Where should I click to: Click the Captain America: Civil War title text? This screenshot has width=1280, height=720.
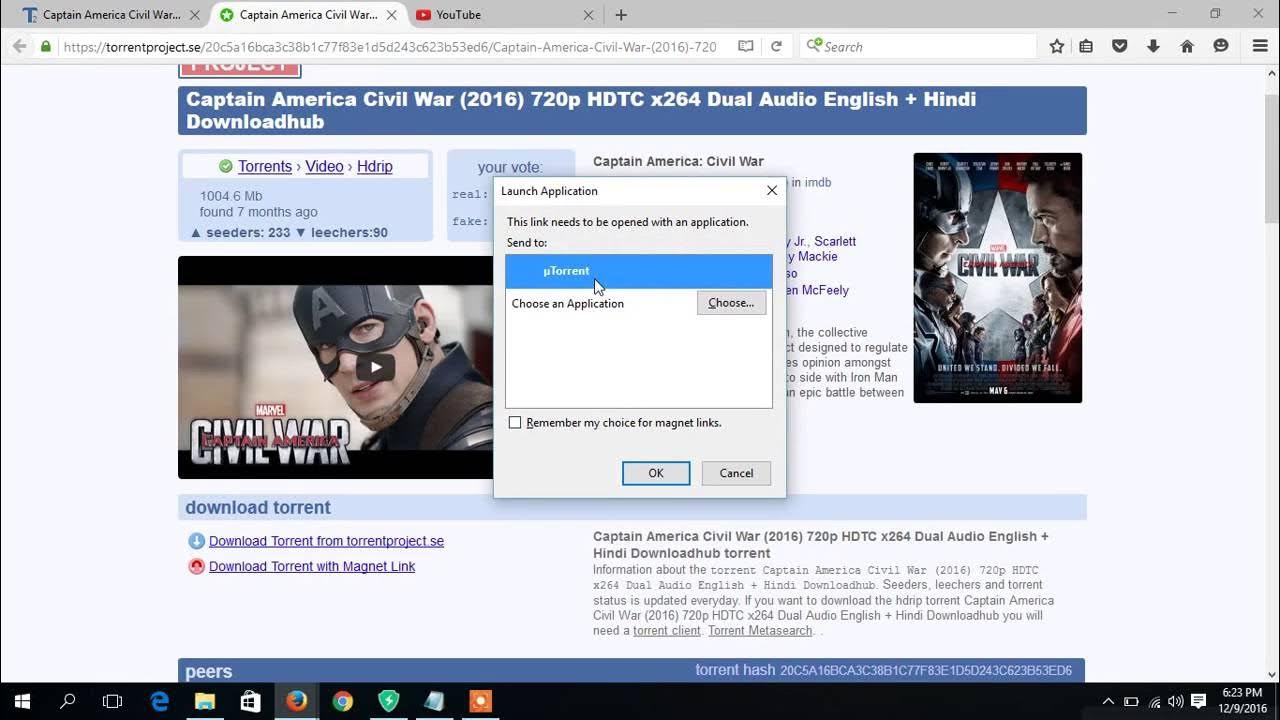pyautogui.click(x=678, y=161)
